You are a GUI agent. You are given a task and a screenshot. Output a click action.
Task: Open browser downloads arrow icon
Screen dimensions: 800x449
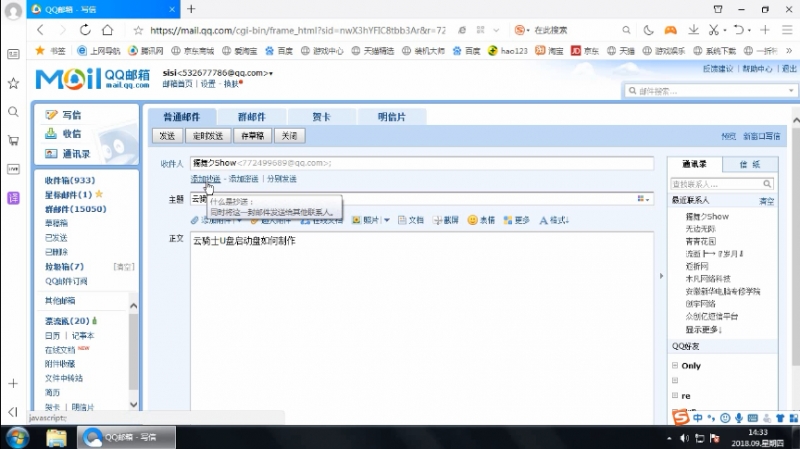pos(693,30)
